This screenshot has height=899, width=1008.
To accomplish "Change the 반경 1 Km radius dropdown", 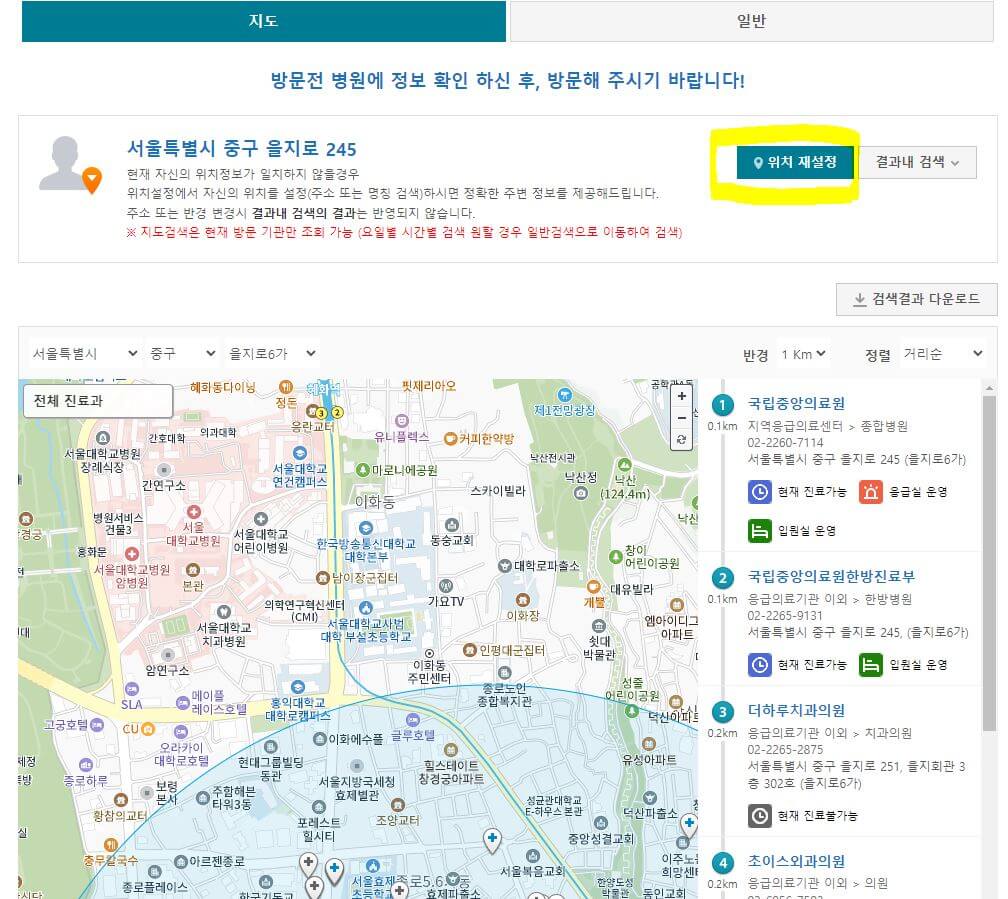I will tap(804, 354).
